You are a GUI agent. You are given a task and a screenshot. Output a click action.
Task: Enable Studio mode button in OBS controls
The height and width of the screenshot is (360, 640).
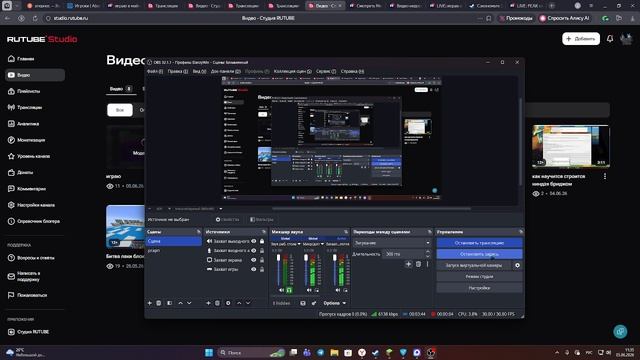coord(479,277)
